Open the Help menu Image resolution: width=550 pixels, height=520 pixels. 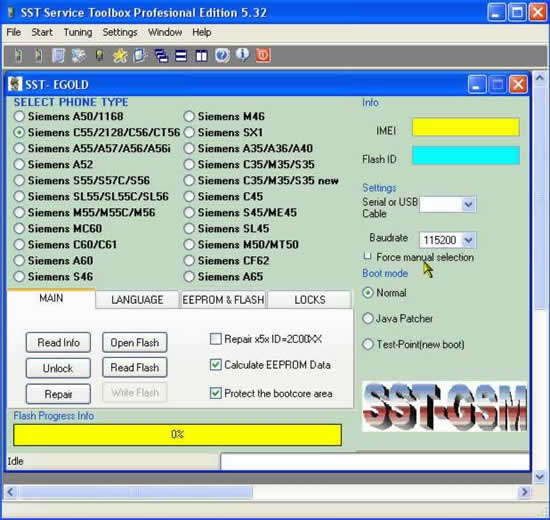202,32
